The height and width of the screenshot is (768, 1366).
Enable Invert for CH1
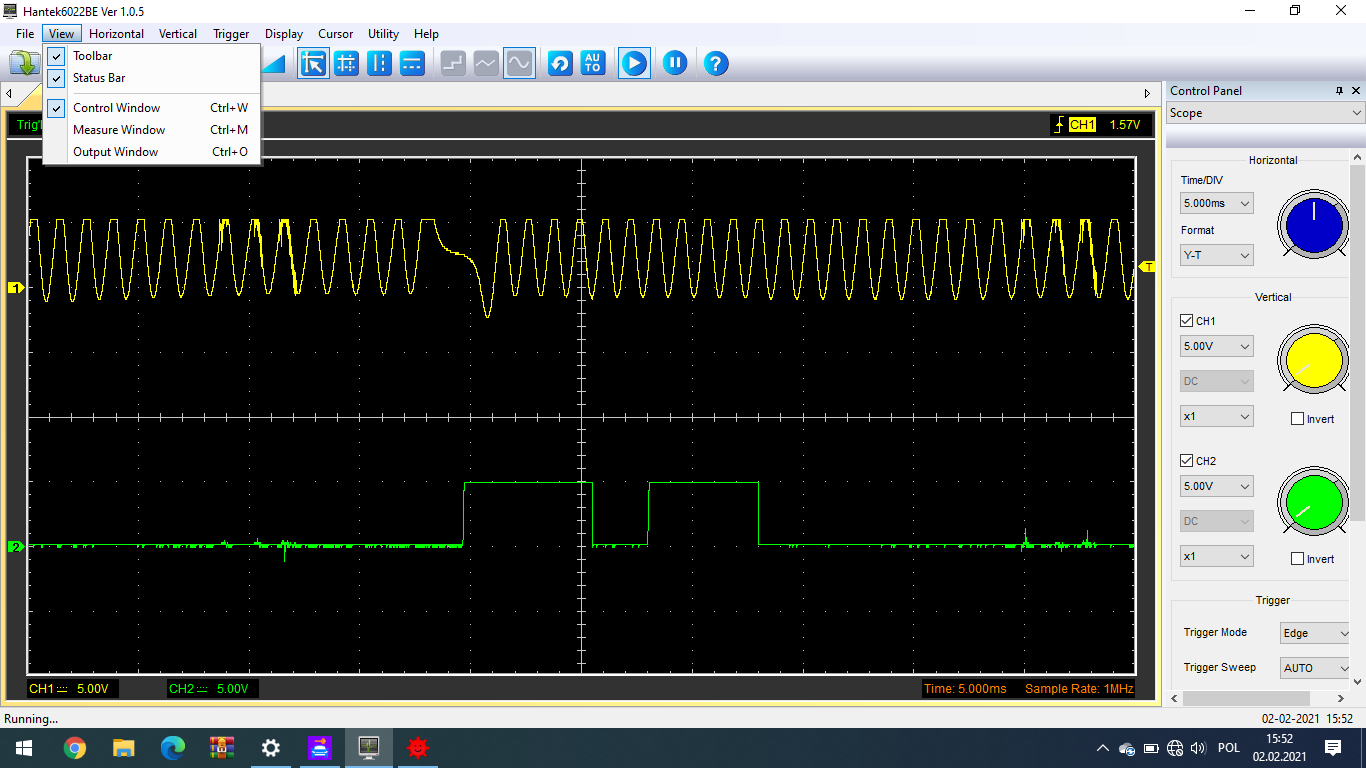(1298, 419)
